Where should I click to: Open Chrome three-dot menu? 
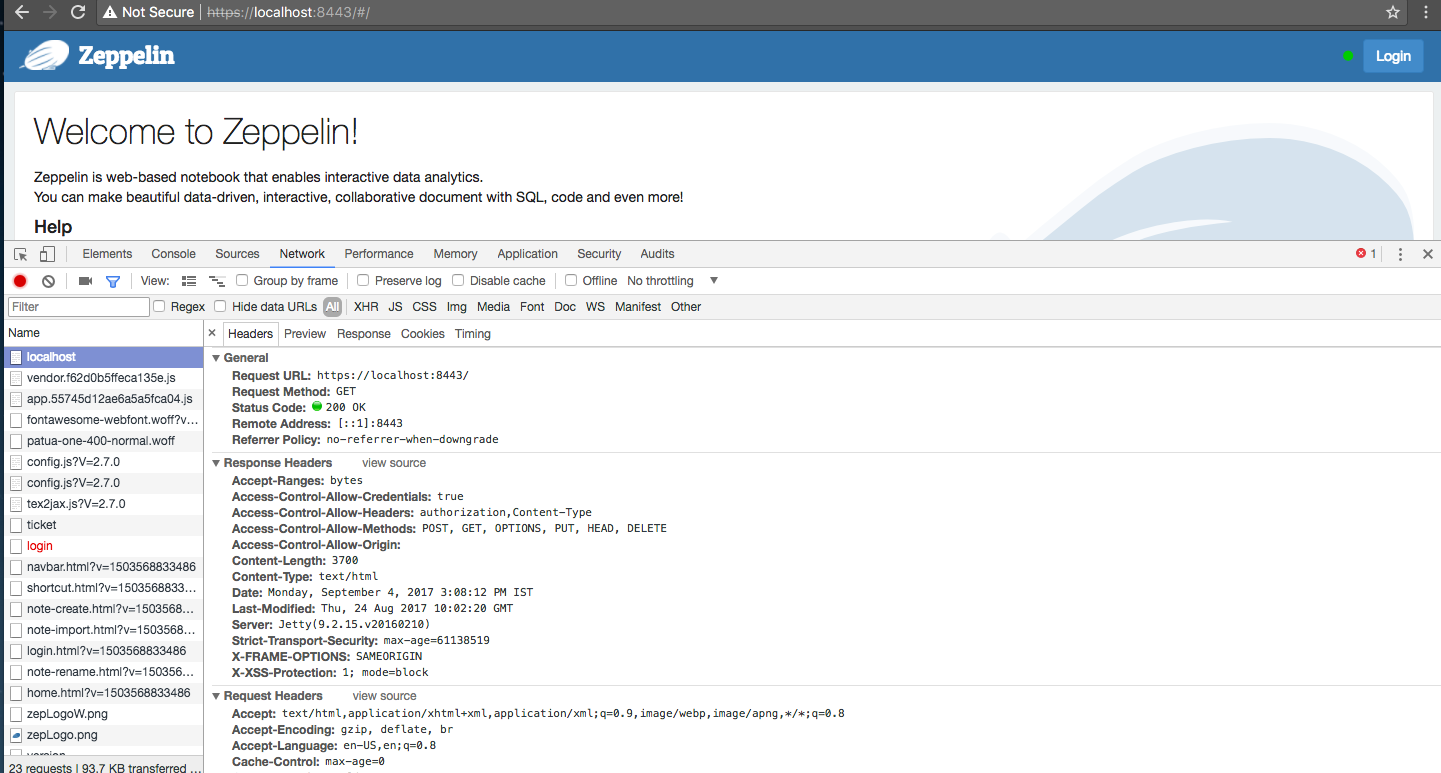point(1427,13)
